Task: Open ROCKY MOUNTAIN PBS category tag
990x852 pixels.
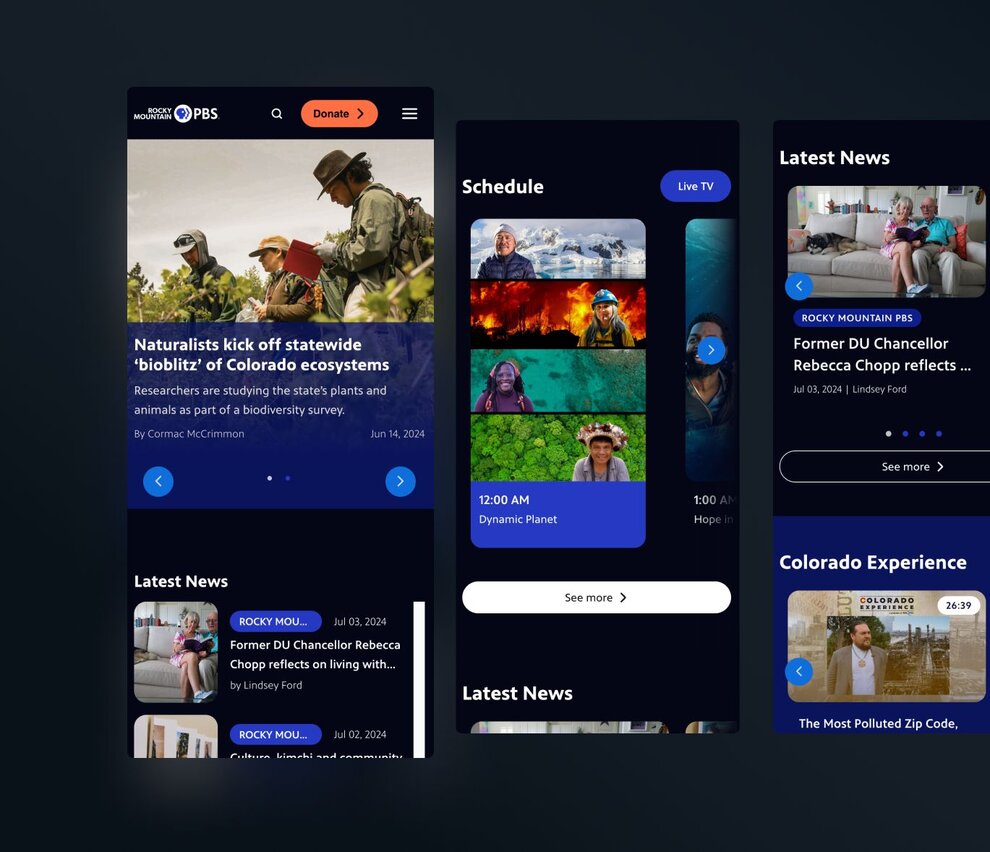Action: [857, 318]
